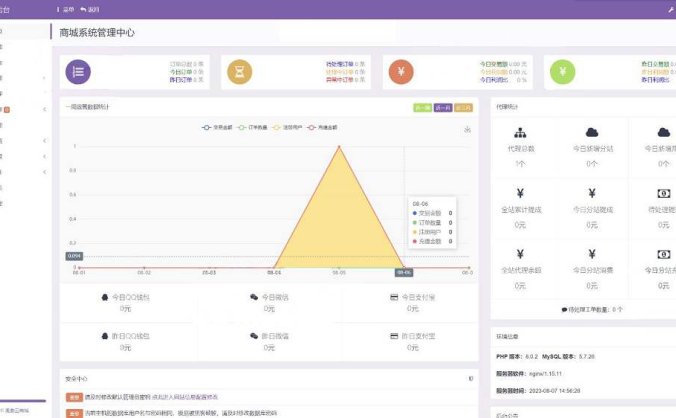The width and height of the screenshot is (676, 418).
Task: Click the green yen circle icon
Action: click(563, 72)
